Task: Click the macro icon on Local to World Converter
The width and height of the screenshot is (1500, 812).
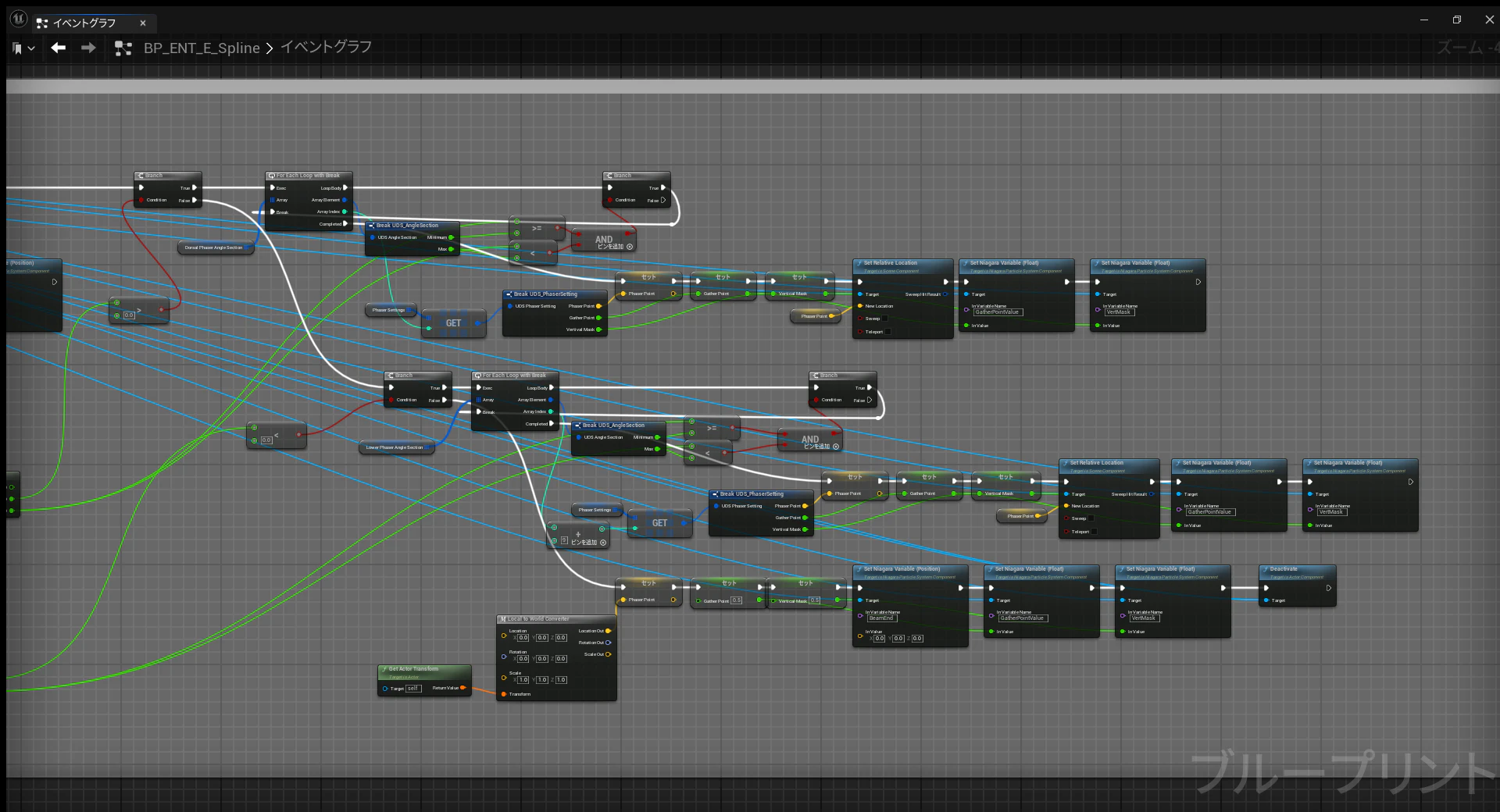Action: (503, 619)
